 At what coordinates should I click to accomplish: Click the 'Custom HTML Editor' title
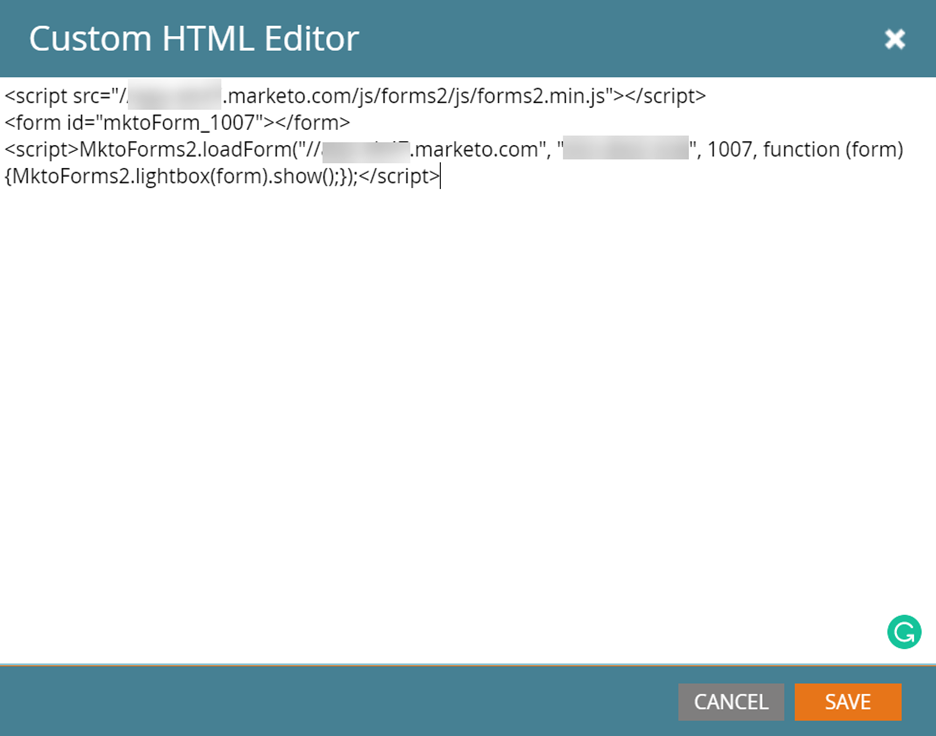click(194, 39)
